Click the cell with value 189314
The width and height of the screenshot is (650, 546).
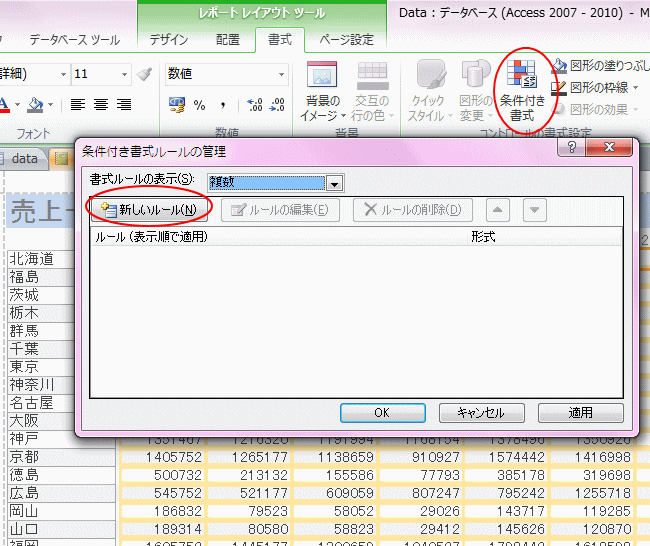(x=162, y=529)
